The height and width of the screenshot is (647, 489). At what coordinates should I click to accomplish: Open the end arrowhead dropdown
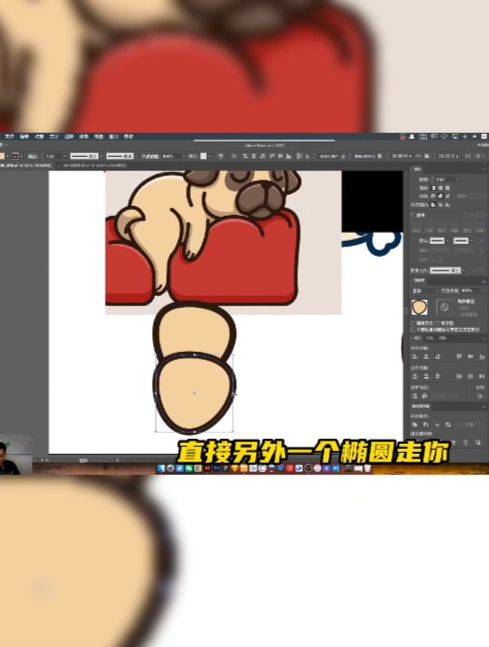point(471,241)
